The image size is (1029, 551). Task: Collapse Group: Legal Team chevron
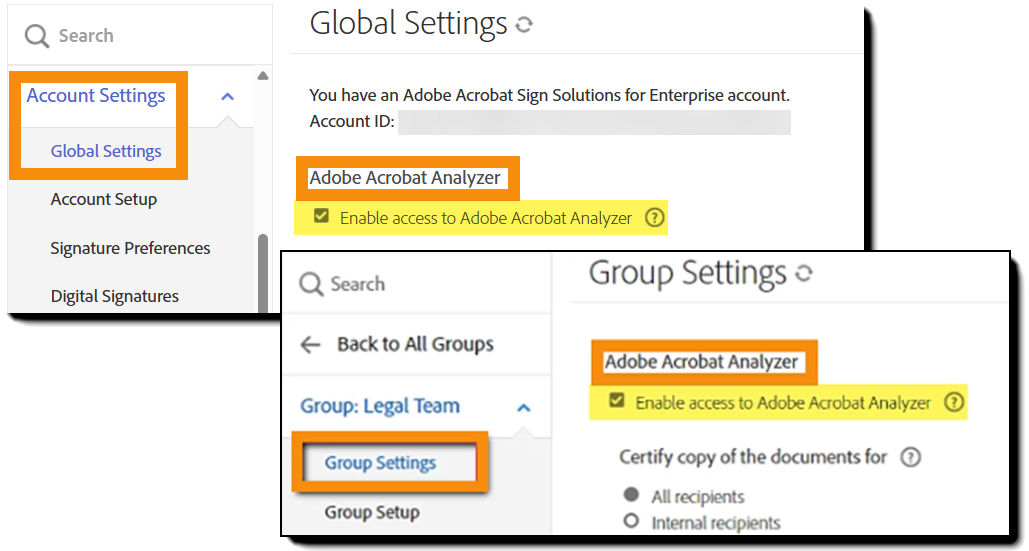click(523, 408)
